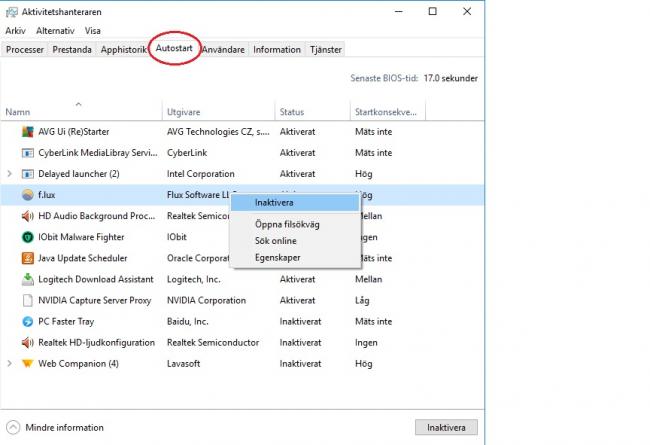Image resolution: width=650 pixels, height=445 pixels.
Task: Click the AVG Technologies CZ publisher cell
Action: coord(218,132)
